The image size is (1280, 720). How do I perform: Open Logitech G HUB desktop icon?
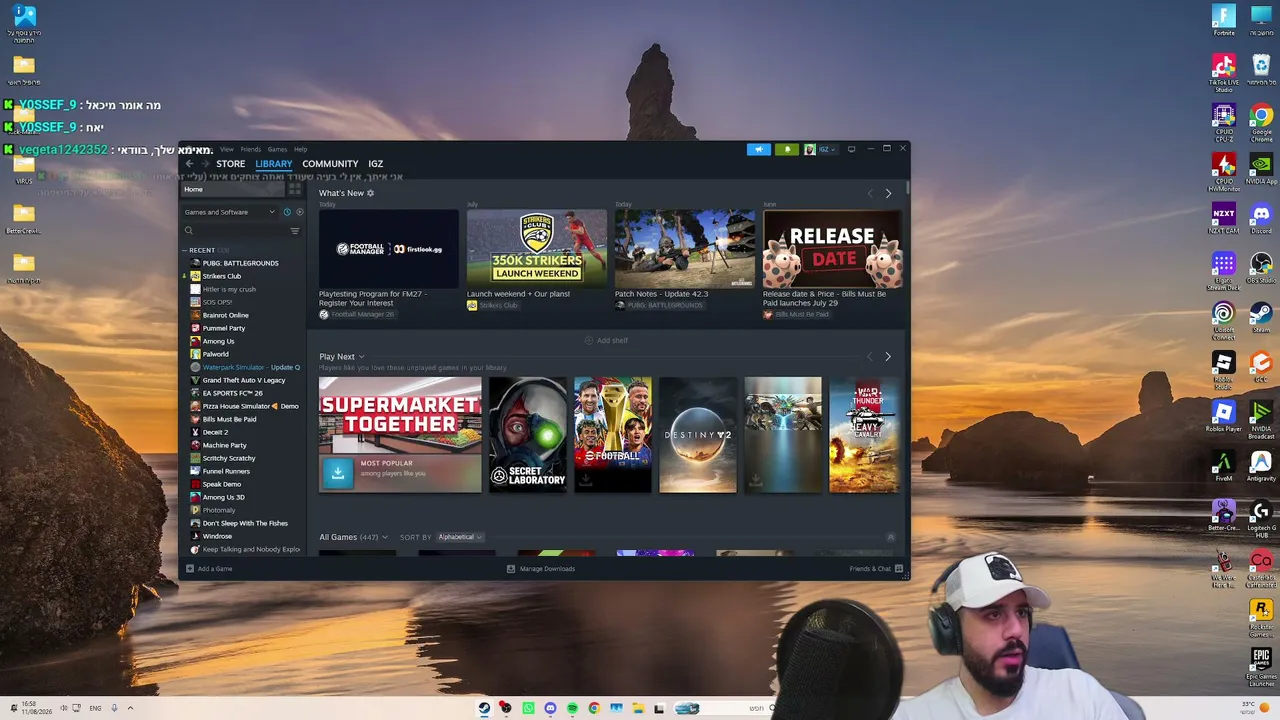(1261, 519)
